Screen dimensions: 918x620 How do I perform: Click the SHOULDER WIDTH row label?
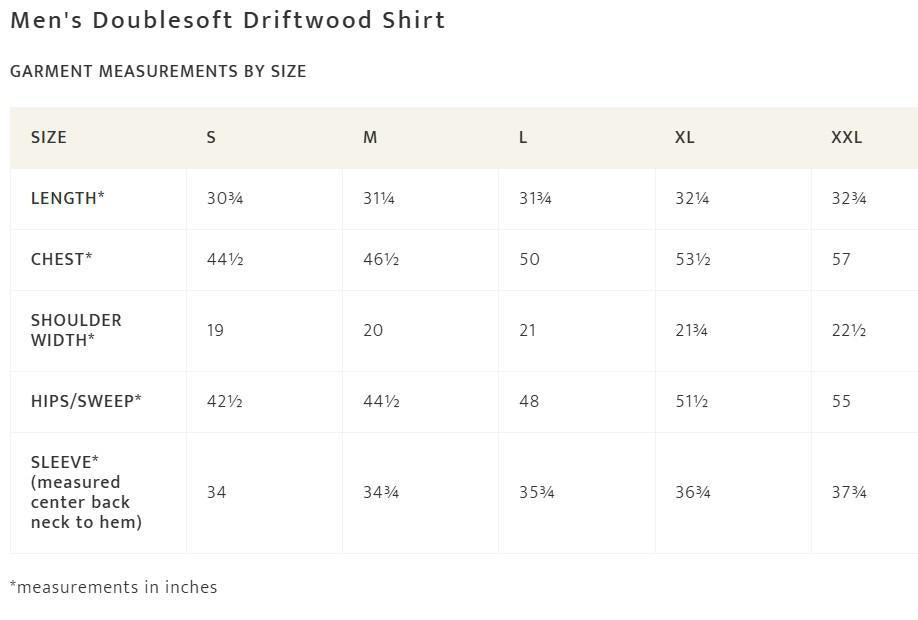tap(76, 330)
